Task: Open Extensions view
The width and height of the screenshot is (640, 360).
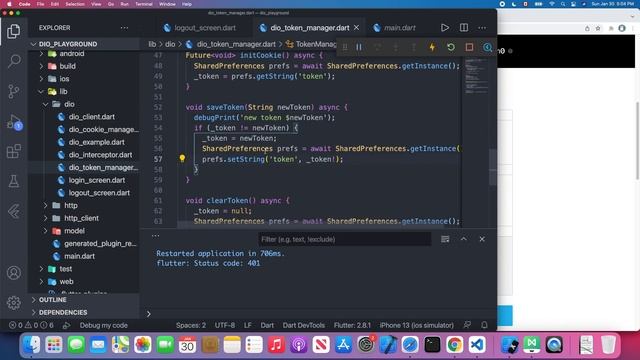Action: pos(13,151)
